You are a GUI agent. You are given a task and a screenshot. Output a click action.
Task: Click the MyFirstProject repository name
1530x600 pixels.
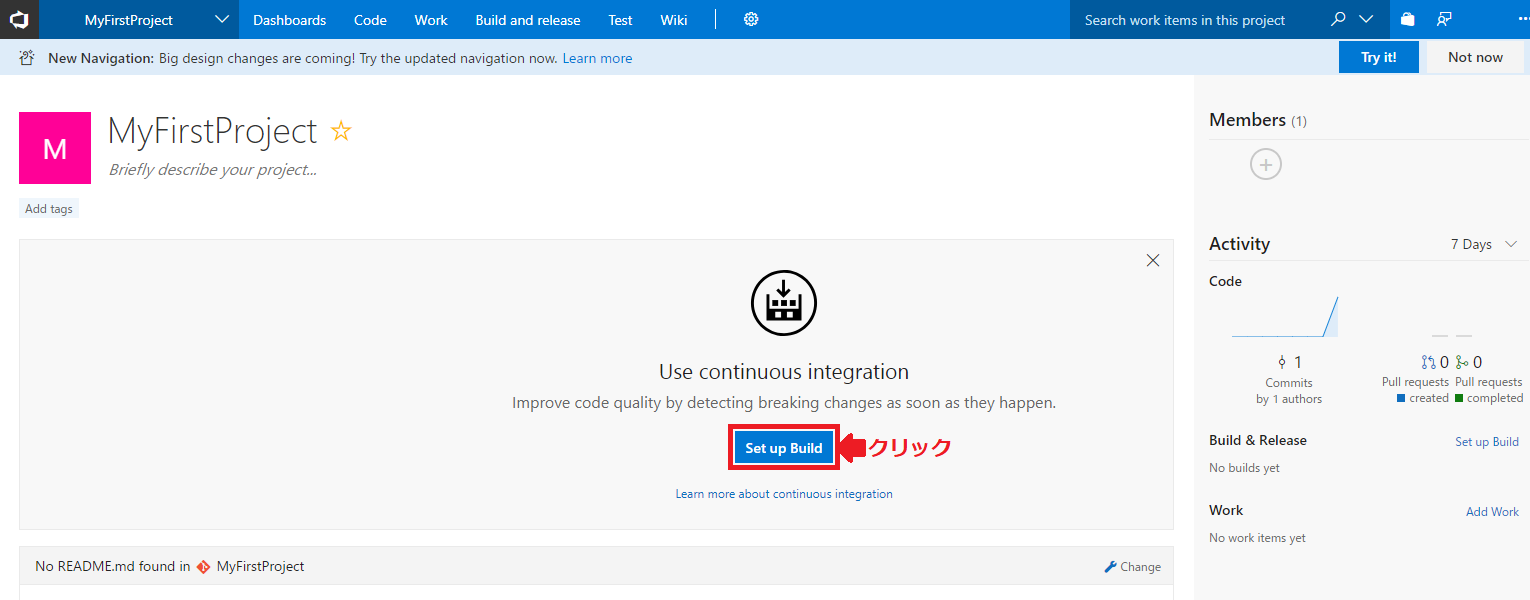260,566
